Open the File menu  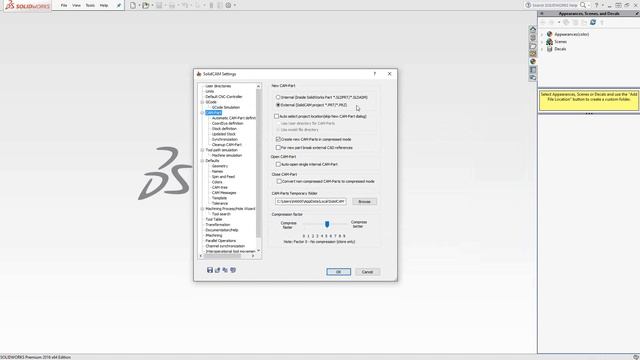click(64, 6)
